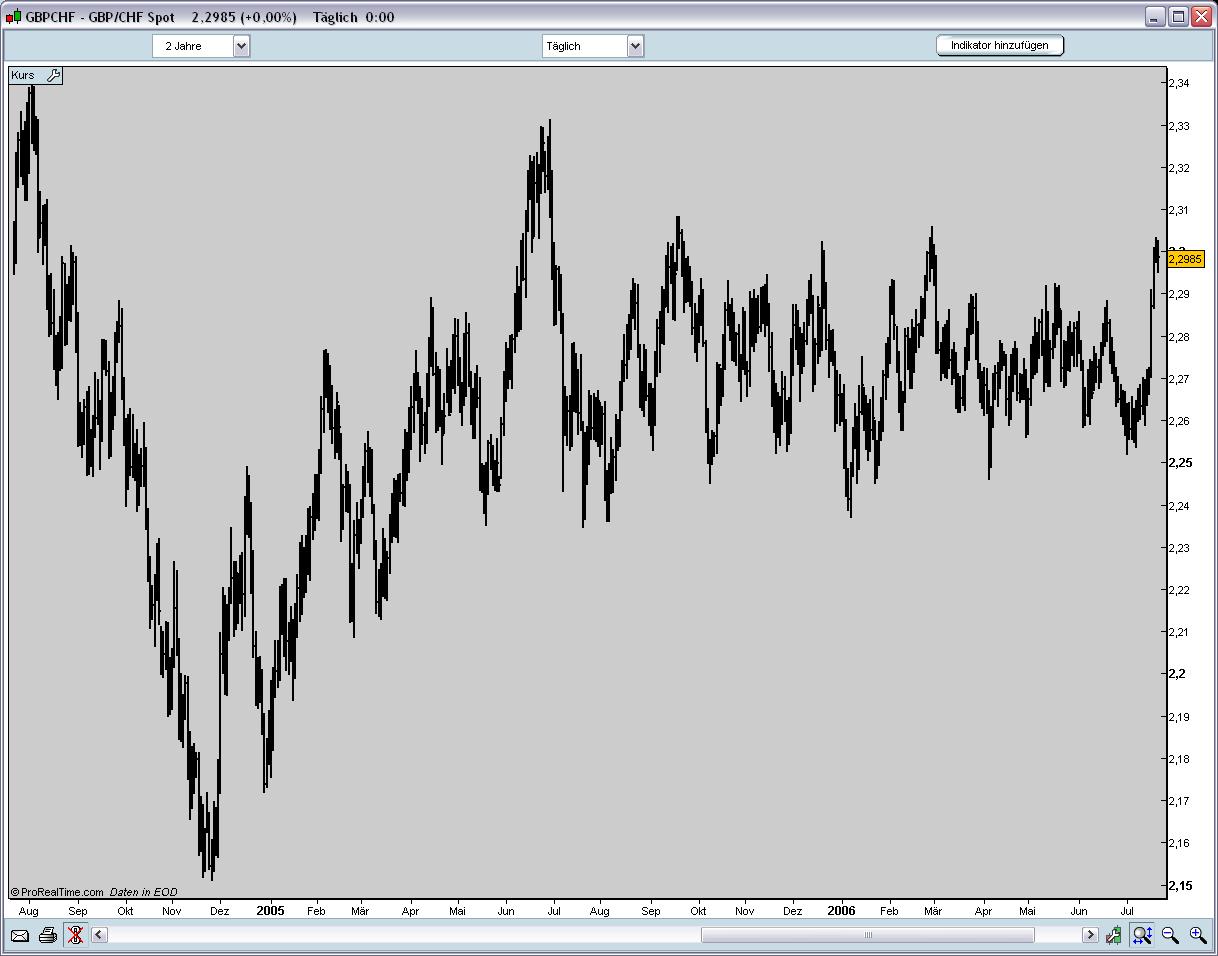This screenshot has width=1218, height=956.
Task: Expand the 'Täglich' interval dropdown
Action: coord(635,46)
